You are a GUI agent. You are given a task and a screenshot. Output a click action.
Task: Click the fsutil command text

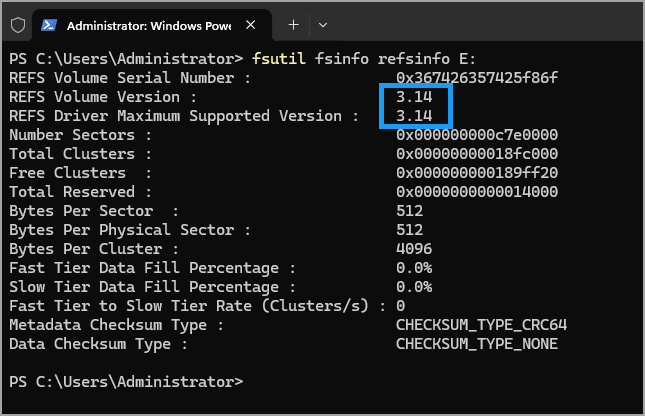[x=279, y=58]
